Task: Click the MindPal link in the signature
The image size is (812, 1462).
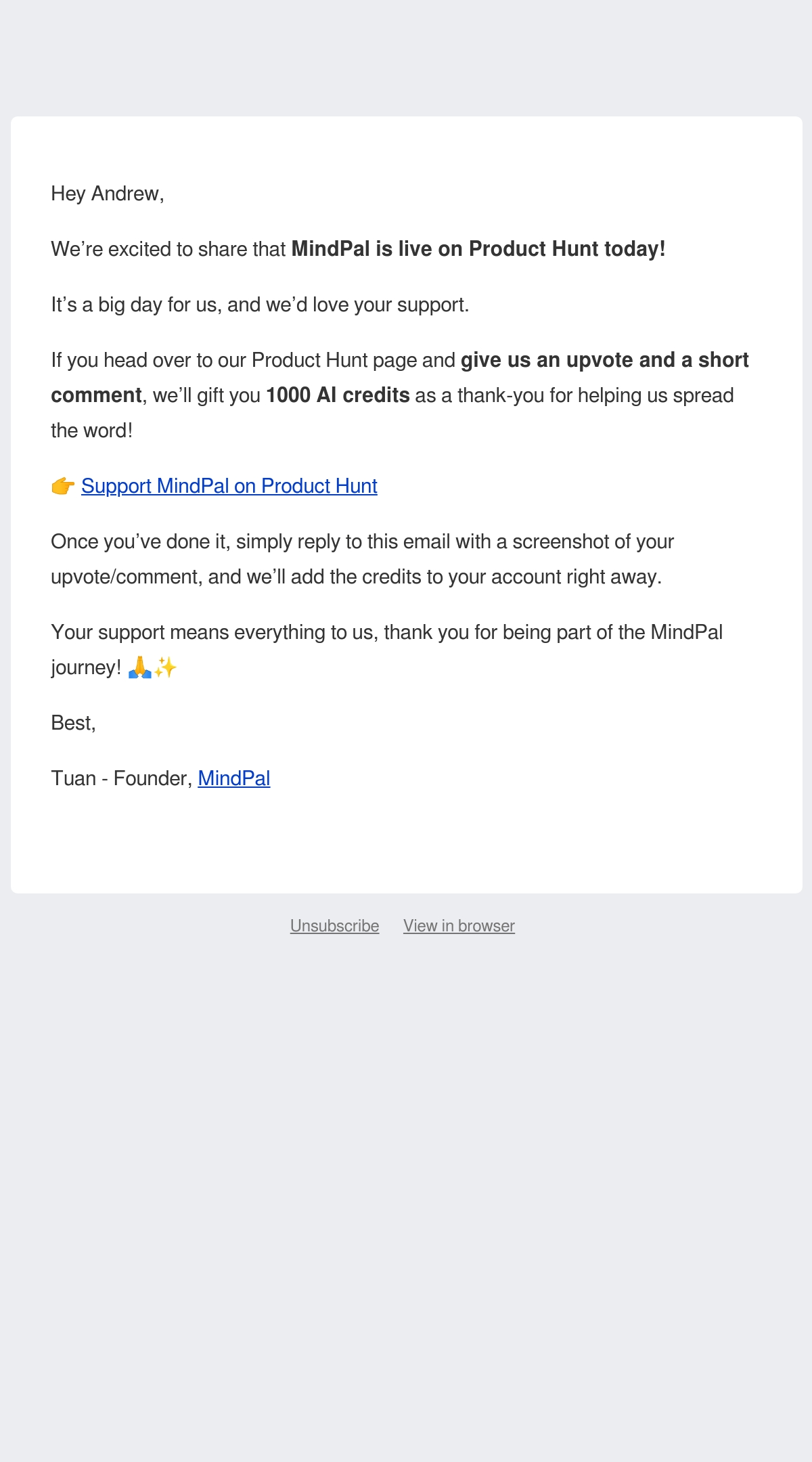Action: point(234,778)
